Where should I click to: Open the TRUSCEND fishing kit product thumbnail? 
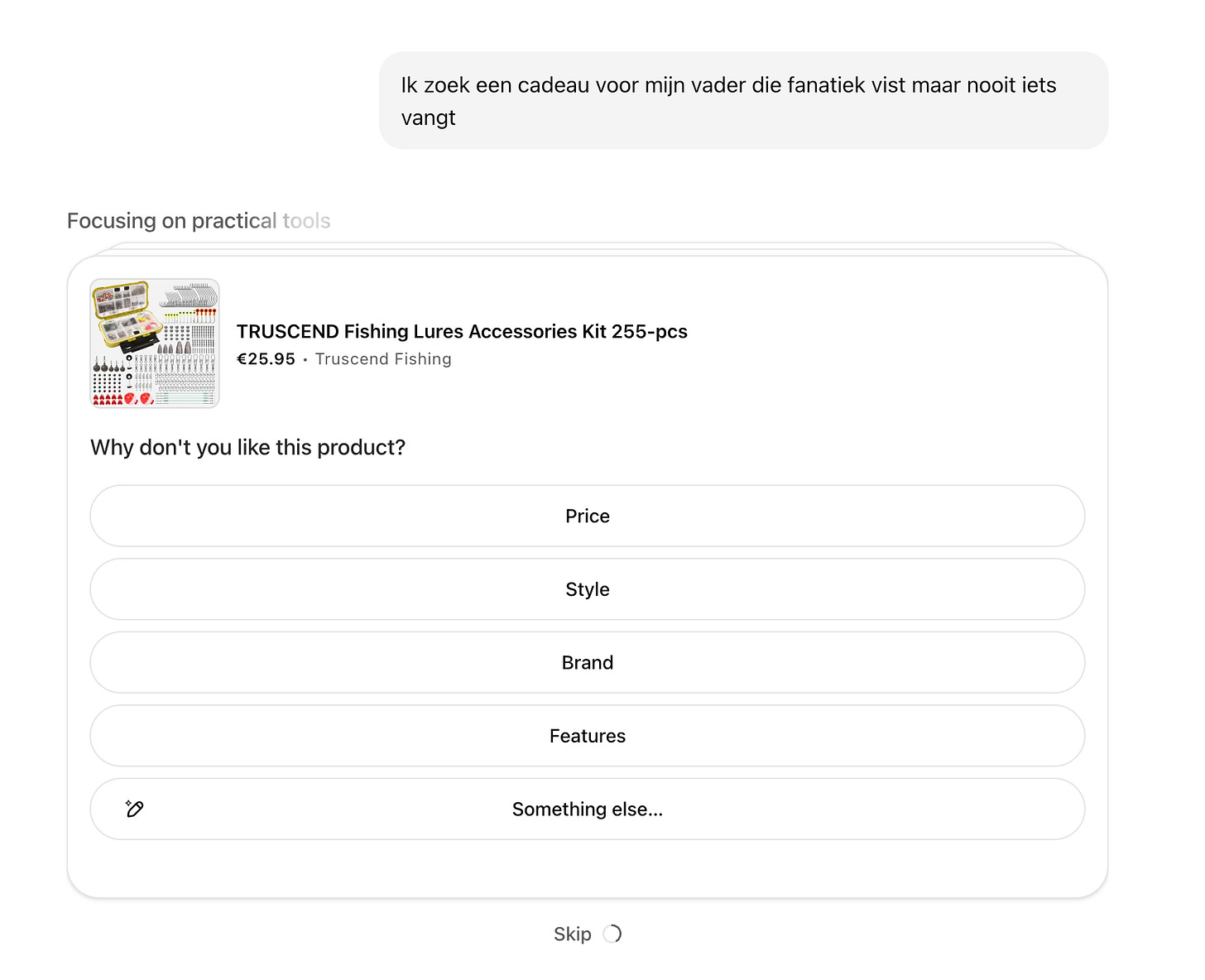click(x=155, y=343)
